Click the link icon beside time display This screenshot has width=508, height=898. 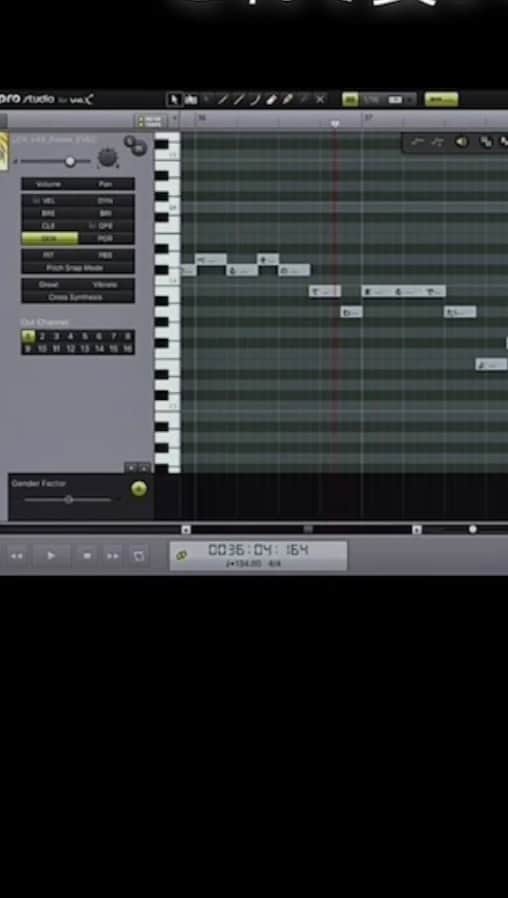point(182,556)
